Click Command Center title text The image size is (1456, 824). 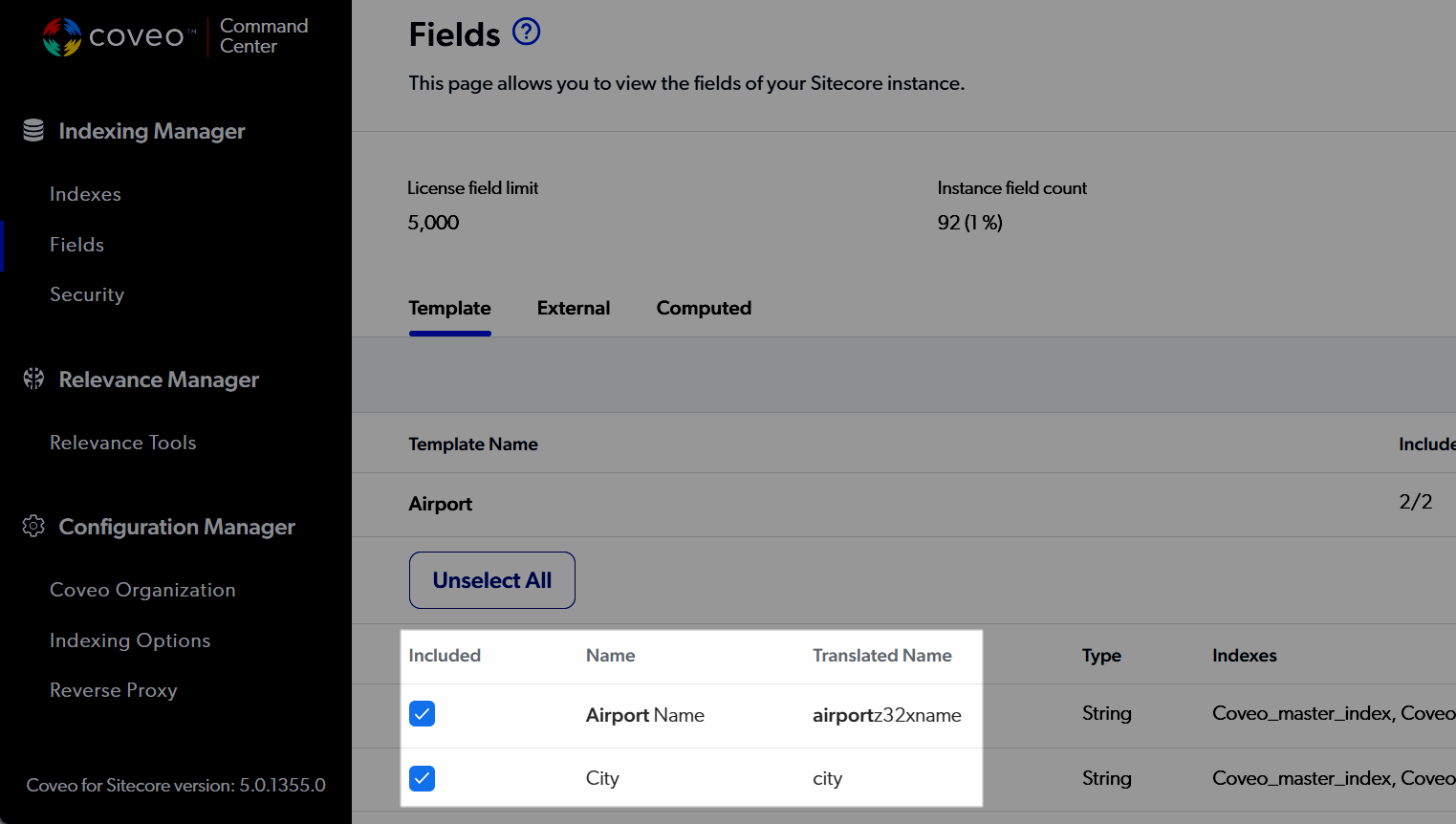(x=264, y=36)
